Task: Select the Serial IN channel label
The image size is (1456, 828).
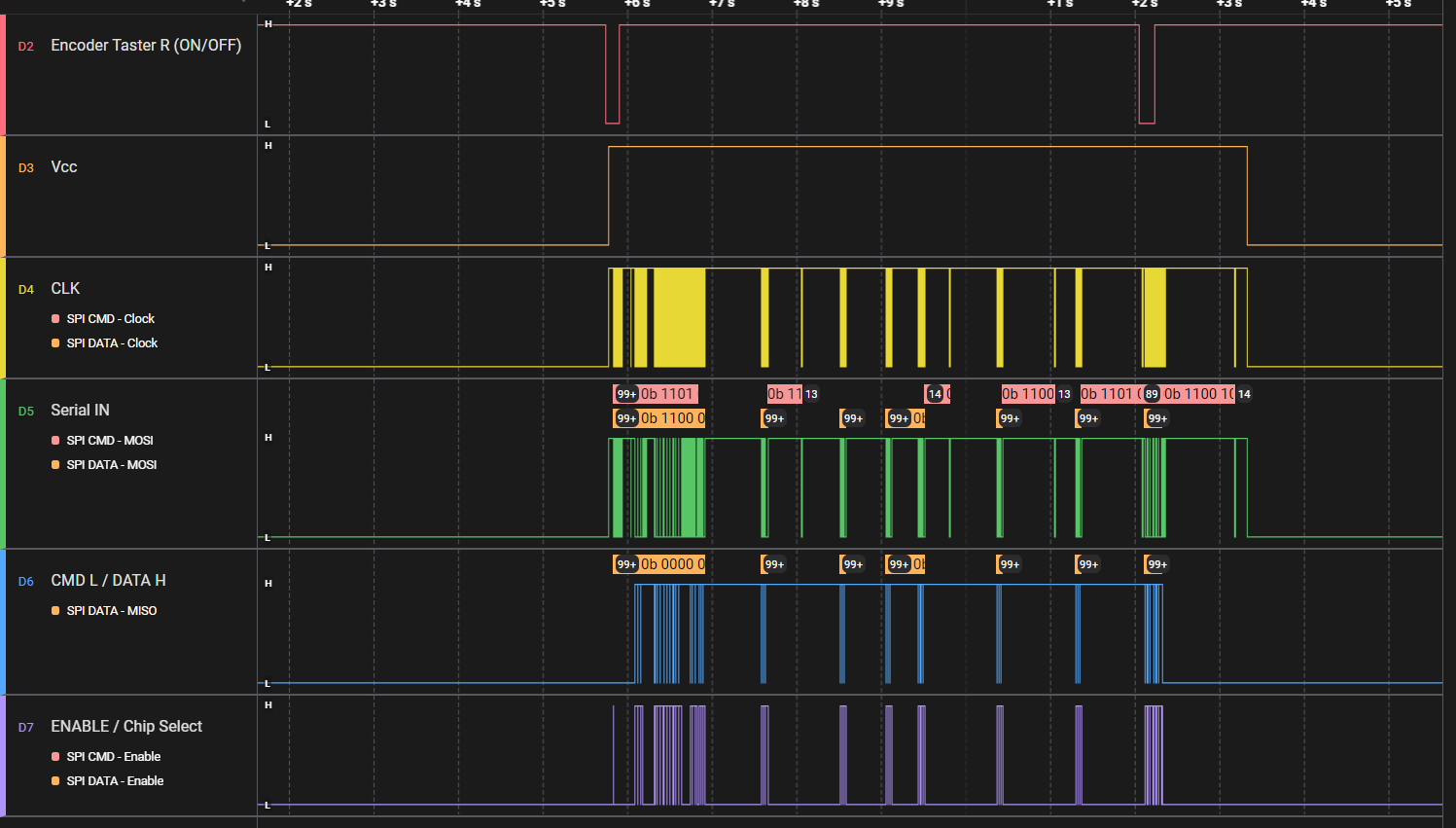Action: 80,410
